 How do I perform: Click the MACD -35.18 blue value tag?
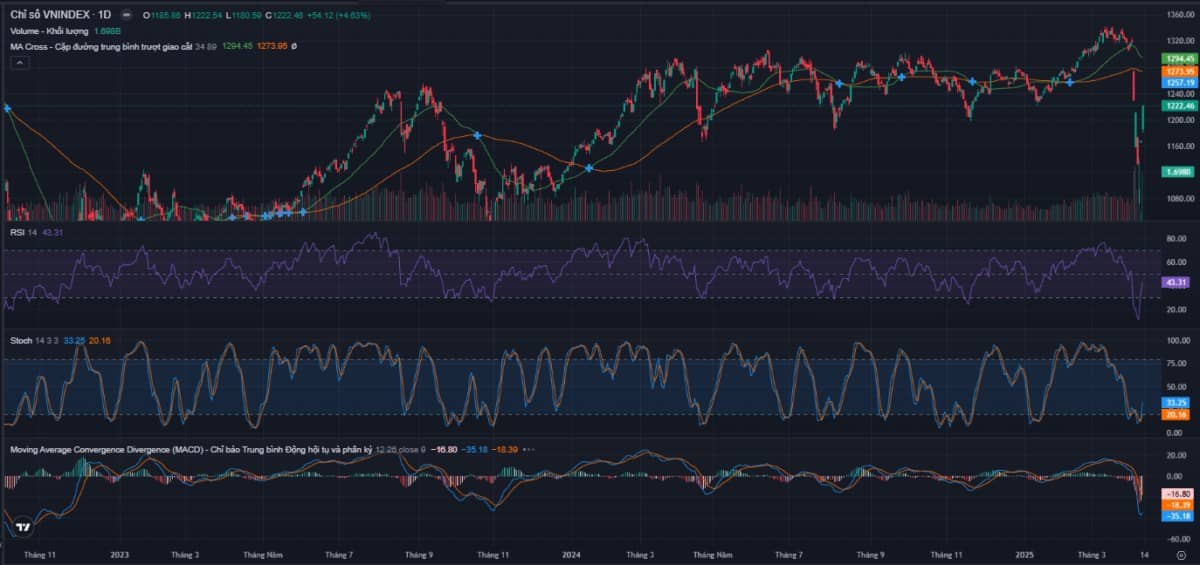pos(1175,517)
